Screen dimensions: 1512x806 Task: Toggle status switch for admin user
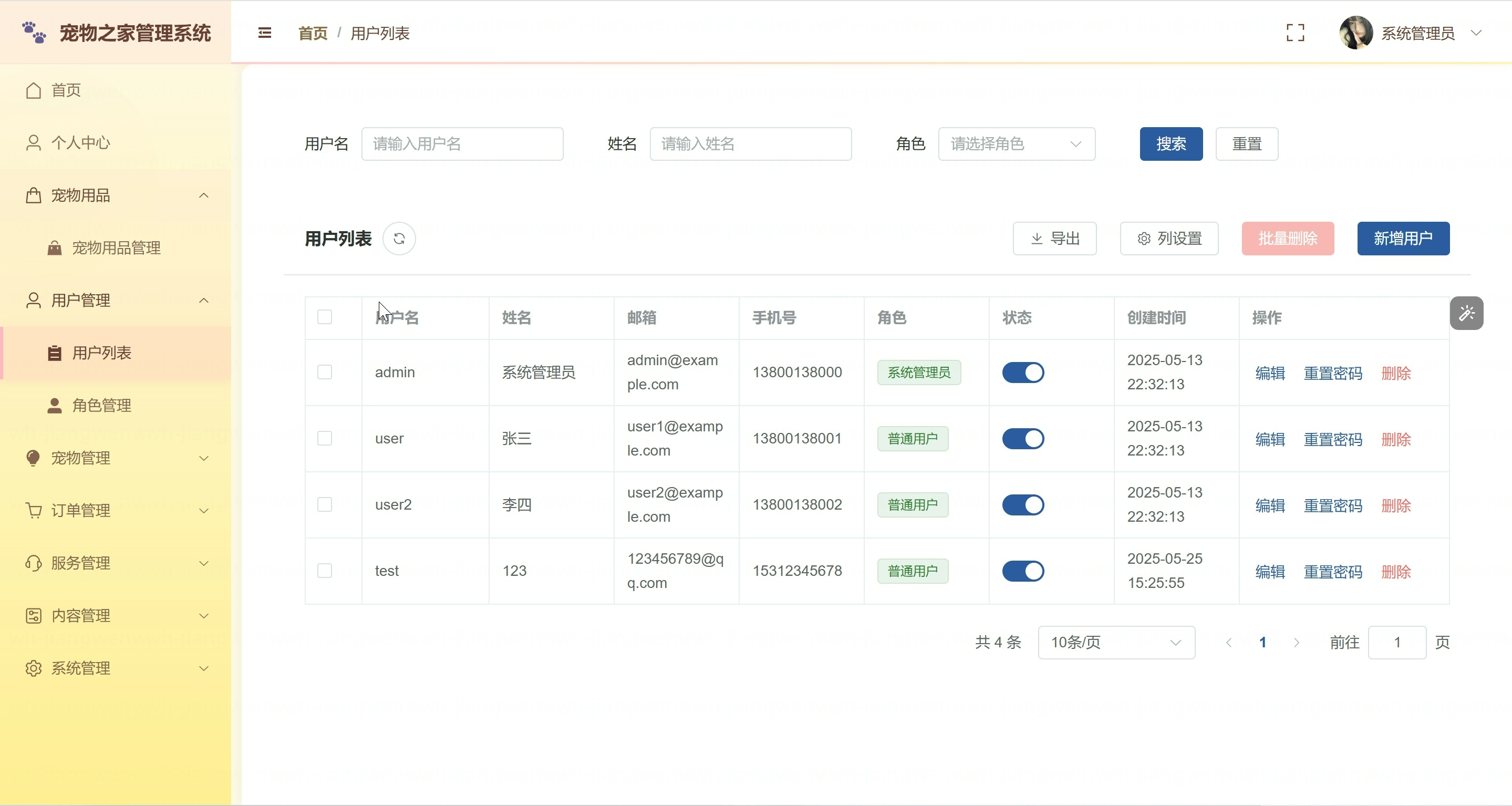[1022, 372]
